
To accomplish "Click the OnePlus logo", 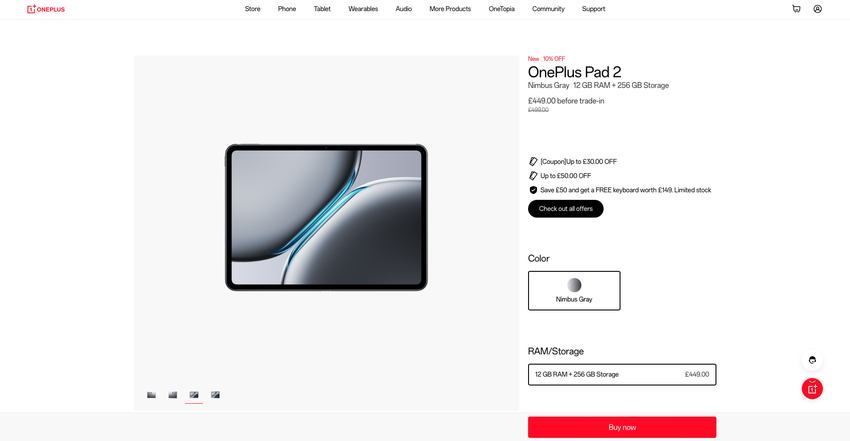I will point(46,9).
